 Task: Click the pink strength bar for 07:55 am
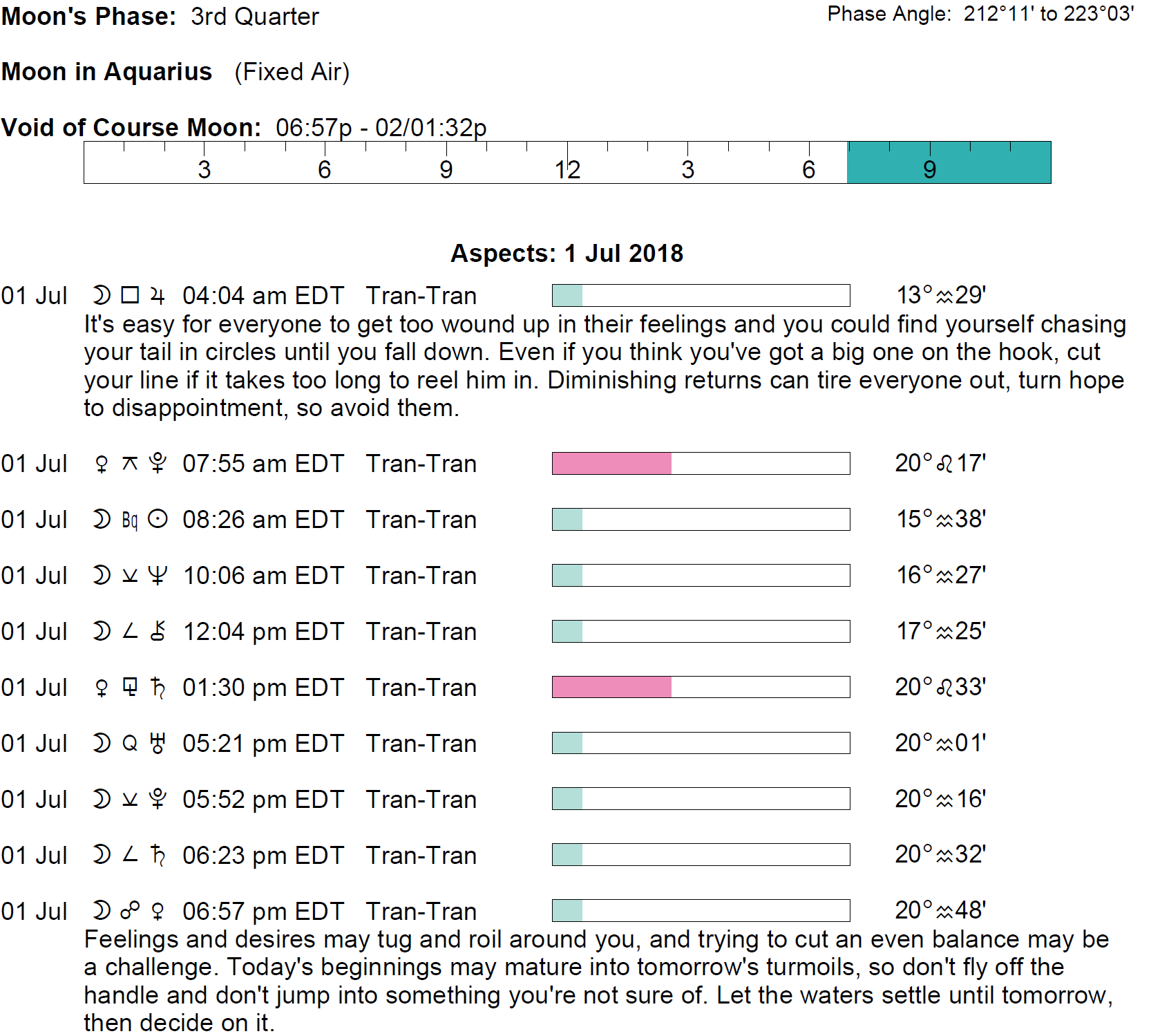pyautogui.click(x=611, y=464)
